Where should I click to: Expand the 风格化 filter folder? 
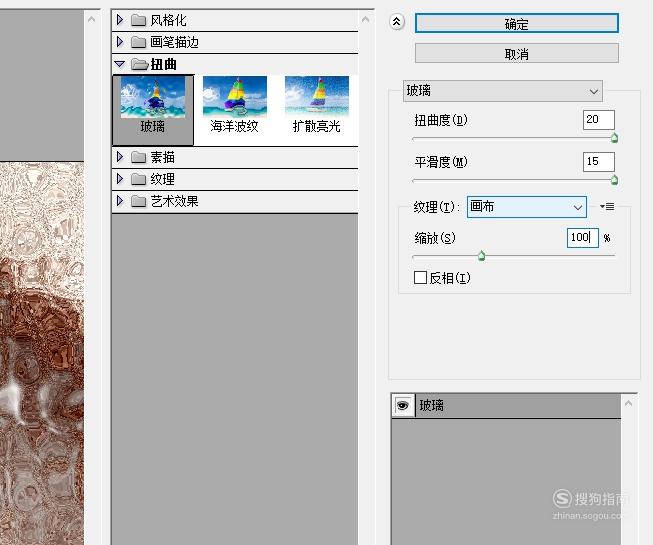pos(120,20)
